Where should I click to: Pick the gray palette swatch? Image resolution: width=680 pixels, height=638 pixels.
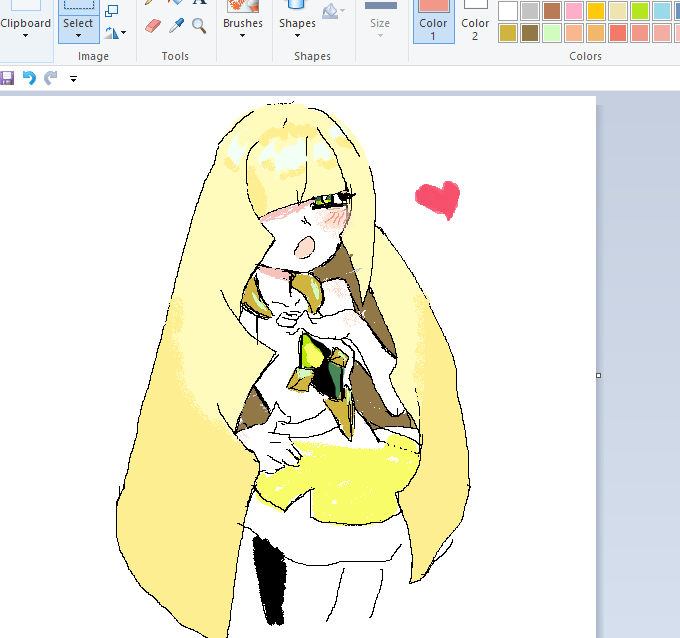[530, 11]
